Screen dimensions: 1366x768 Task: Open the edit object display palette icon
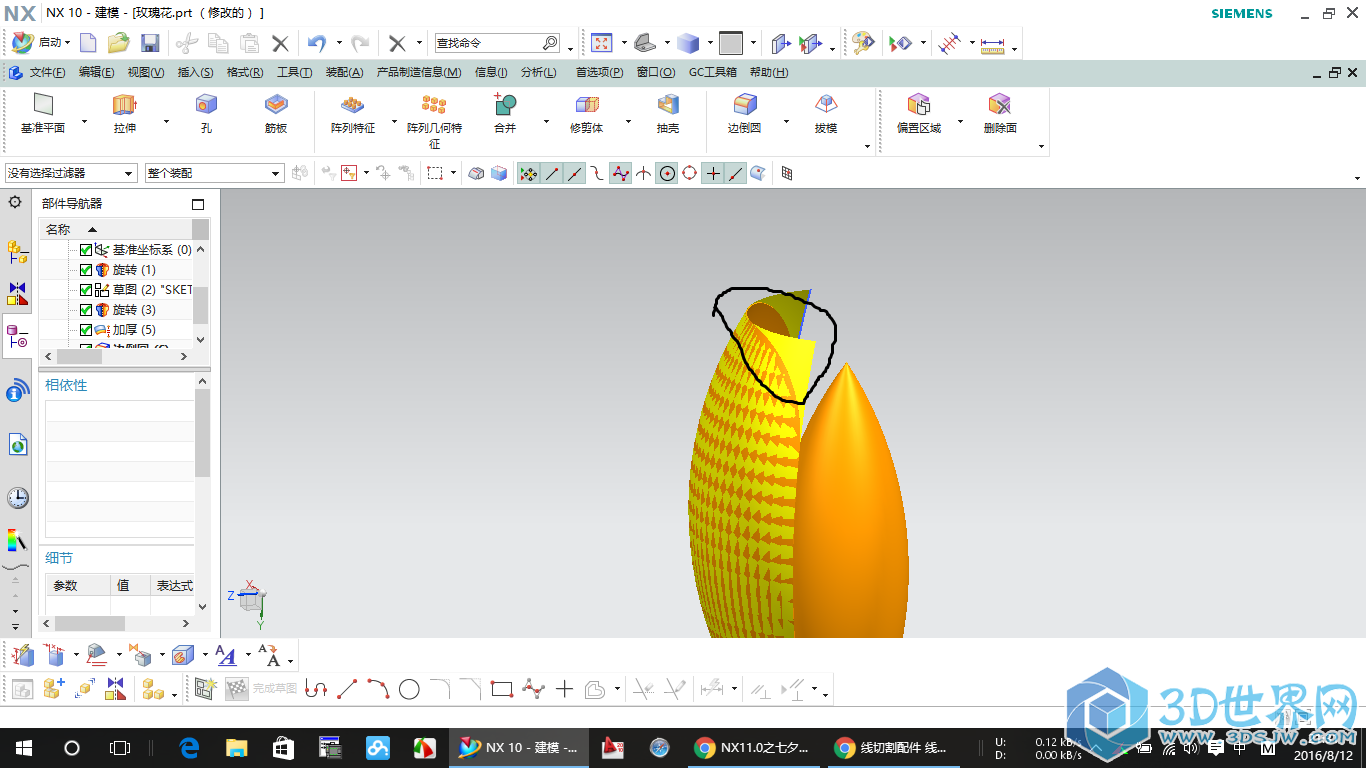tap(862, 43)
